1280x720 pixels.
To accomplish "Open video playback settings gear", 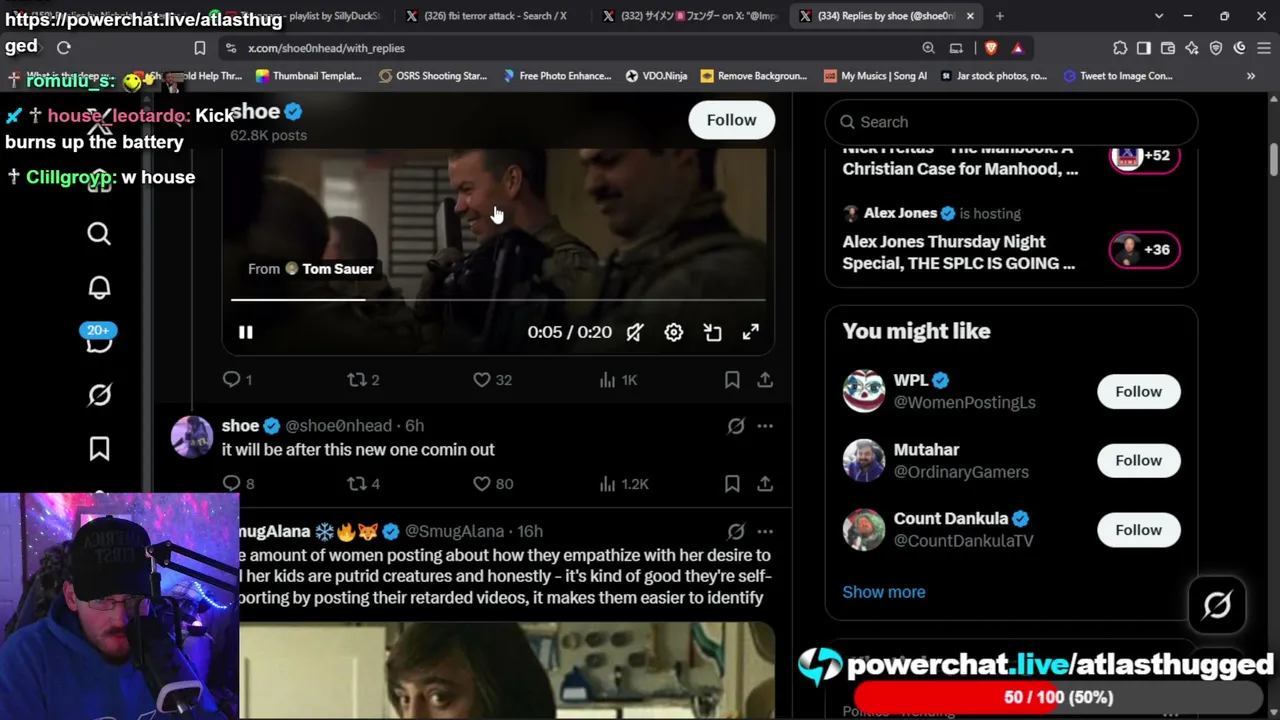I will pos(674,332).
